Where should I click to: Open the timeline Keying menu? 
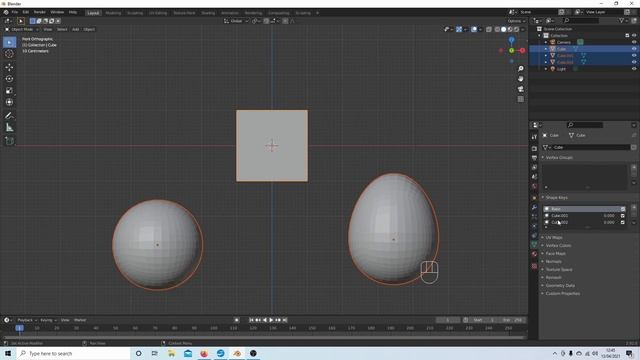(48, 320)
